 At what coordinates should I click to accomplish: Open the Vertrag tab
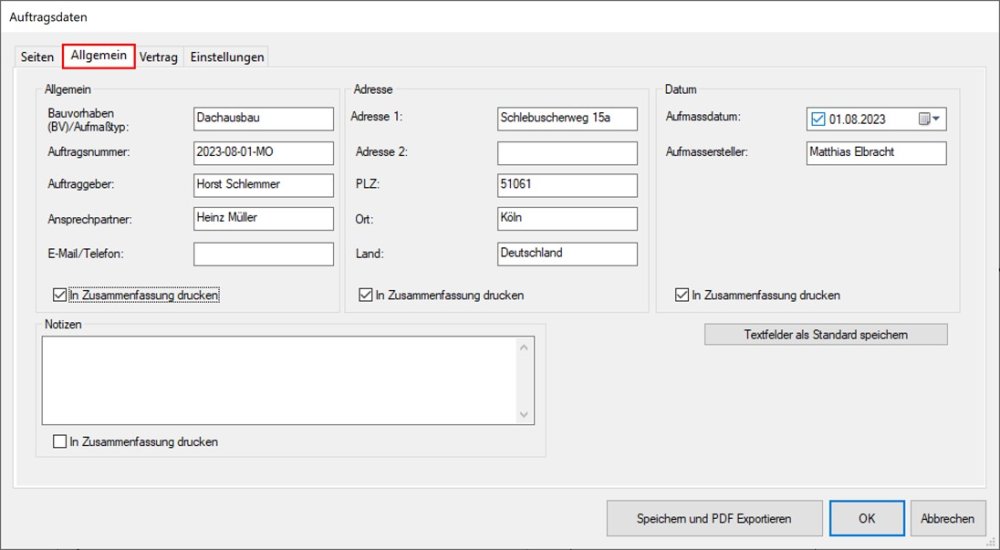click(158, 57)
